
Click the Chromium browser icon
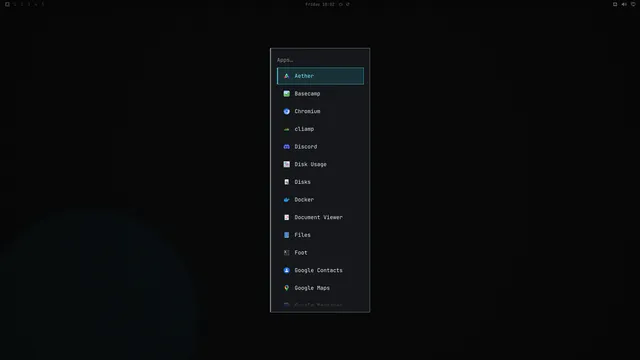[x=287, y=111]
